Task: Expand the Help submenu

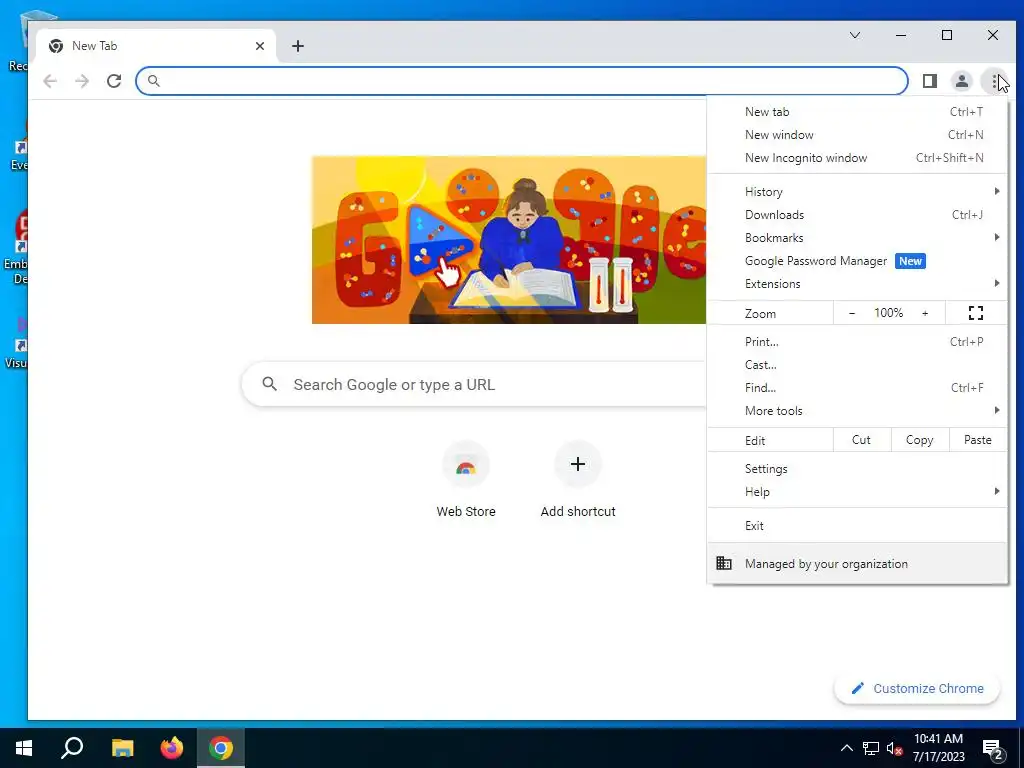Action: [858, 492]
